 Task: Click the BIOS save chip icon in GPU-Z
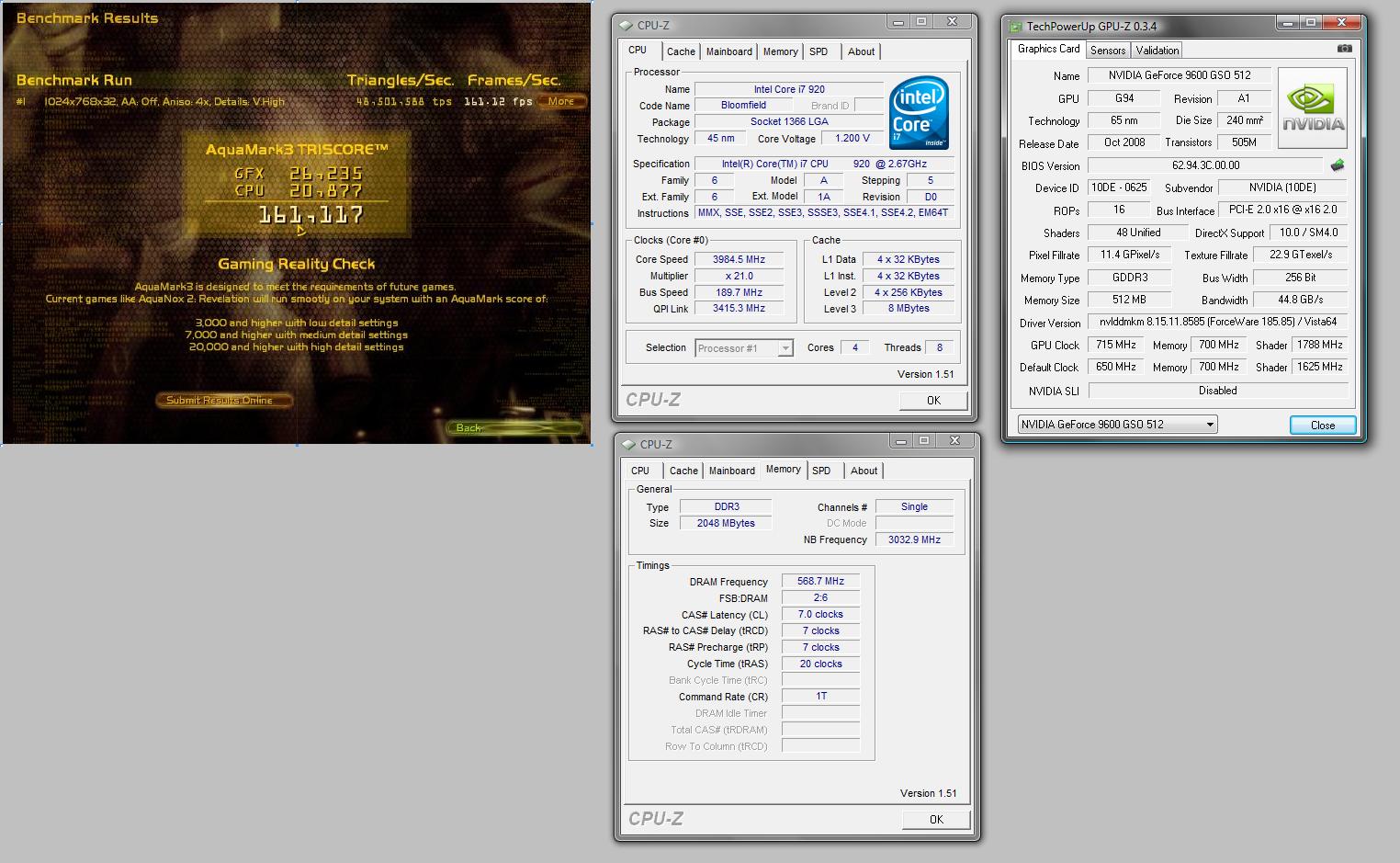click(x=1337, y=165)
